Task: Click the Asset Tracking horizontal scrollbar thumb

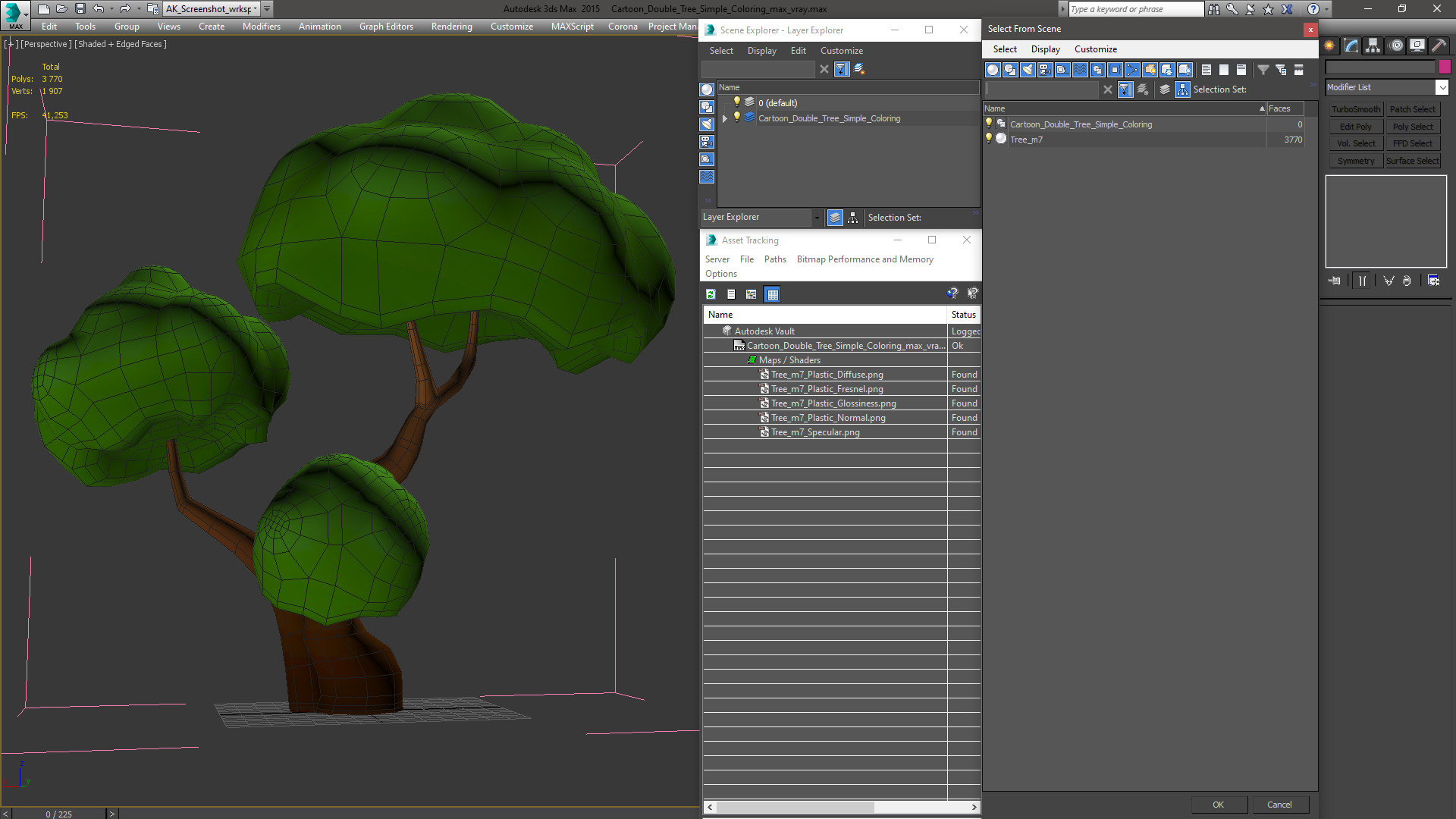Action: pos(794,807)
